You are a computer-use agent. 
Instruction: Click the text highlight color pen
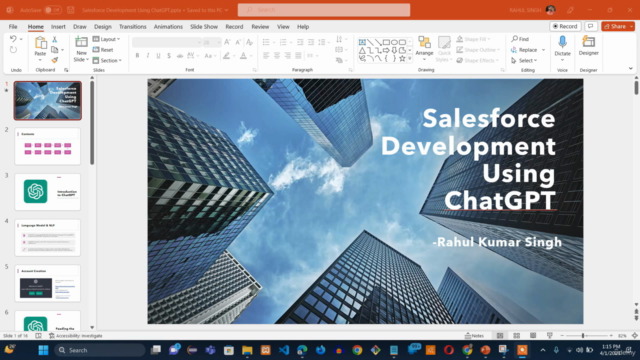[226, 56]
